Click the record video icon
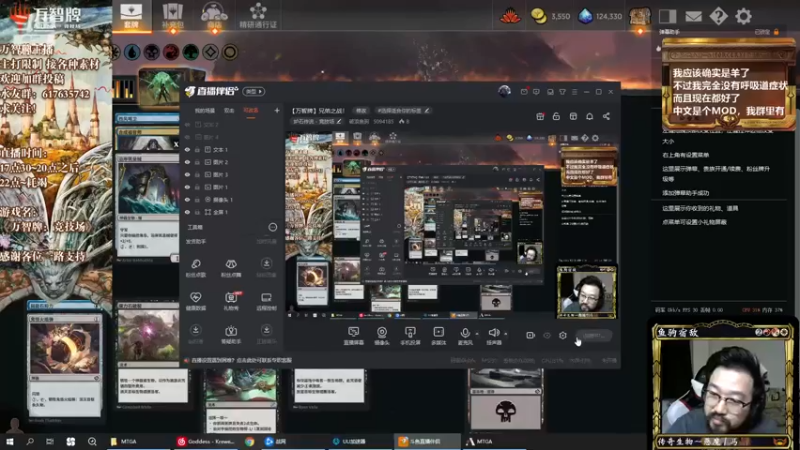 click(x=531, y=335)
